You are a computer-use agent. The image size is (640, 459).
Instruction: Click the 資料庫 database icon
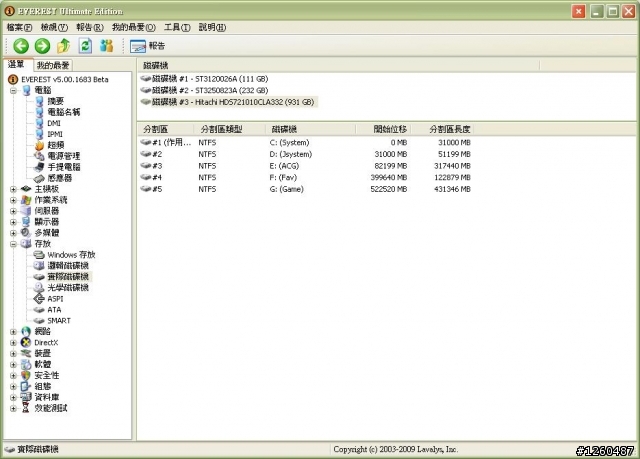26,397
